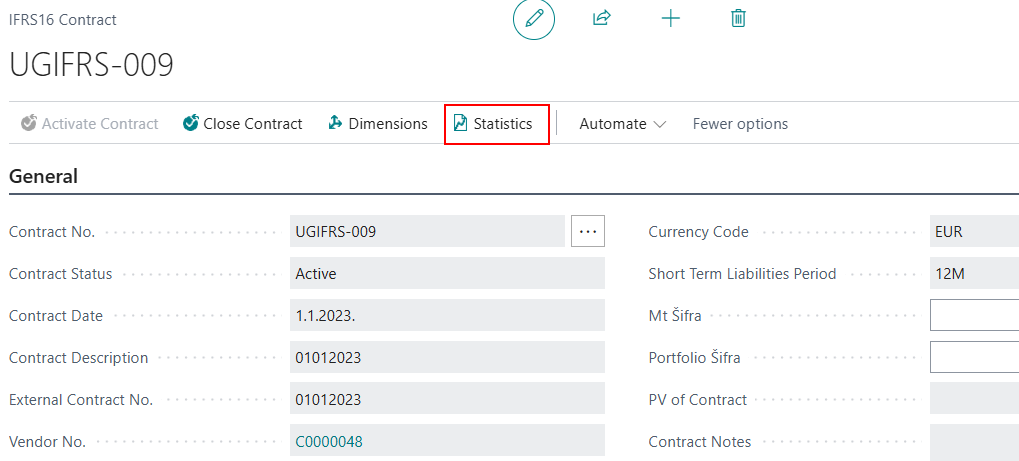
Task: Click the UGIFRS-009 page title
Action: (x=92, y=64)
